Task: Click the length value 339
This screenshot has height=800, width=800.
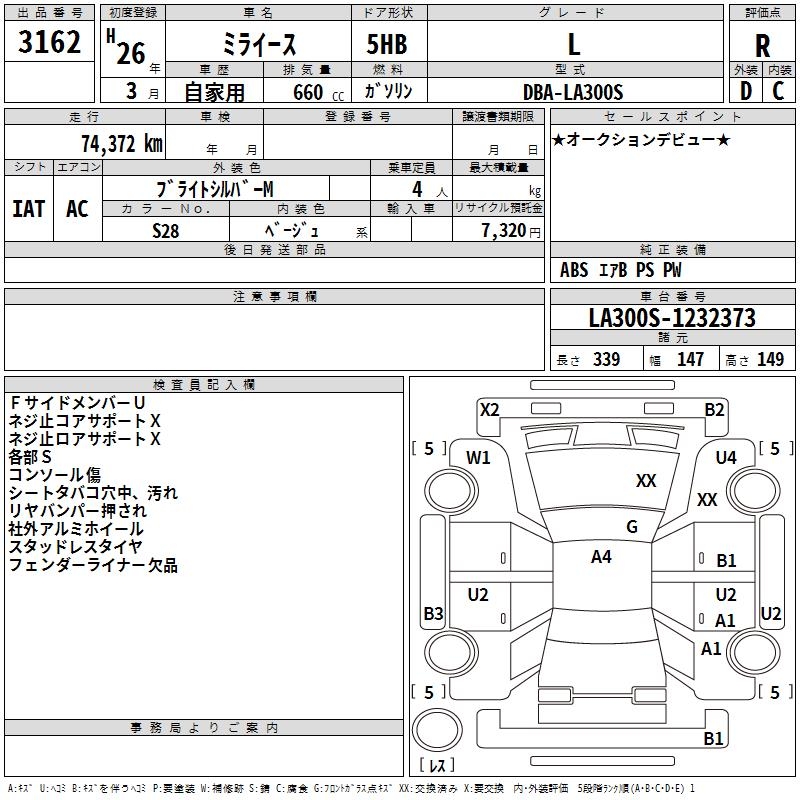Action: pos(606,359)
